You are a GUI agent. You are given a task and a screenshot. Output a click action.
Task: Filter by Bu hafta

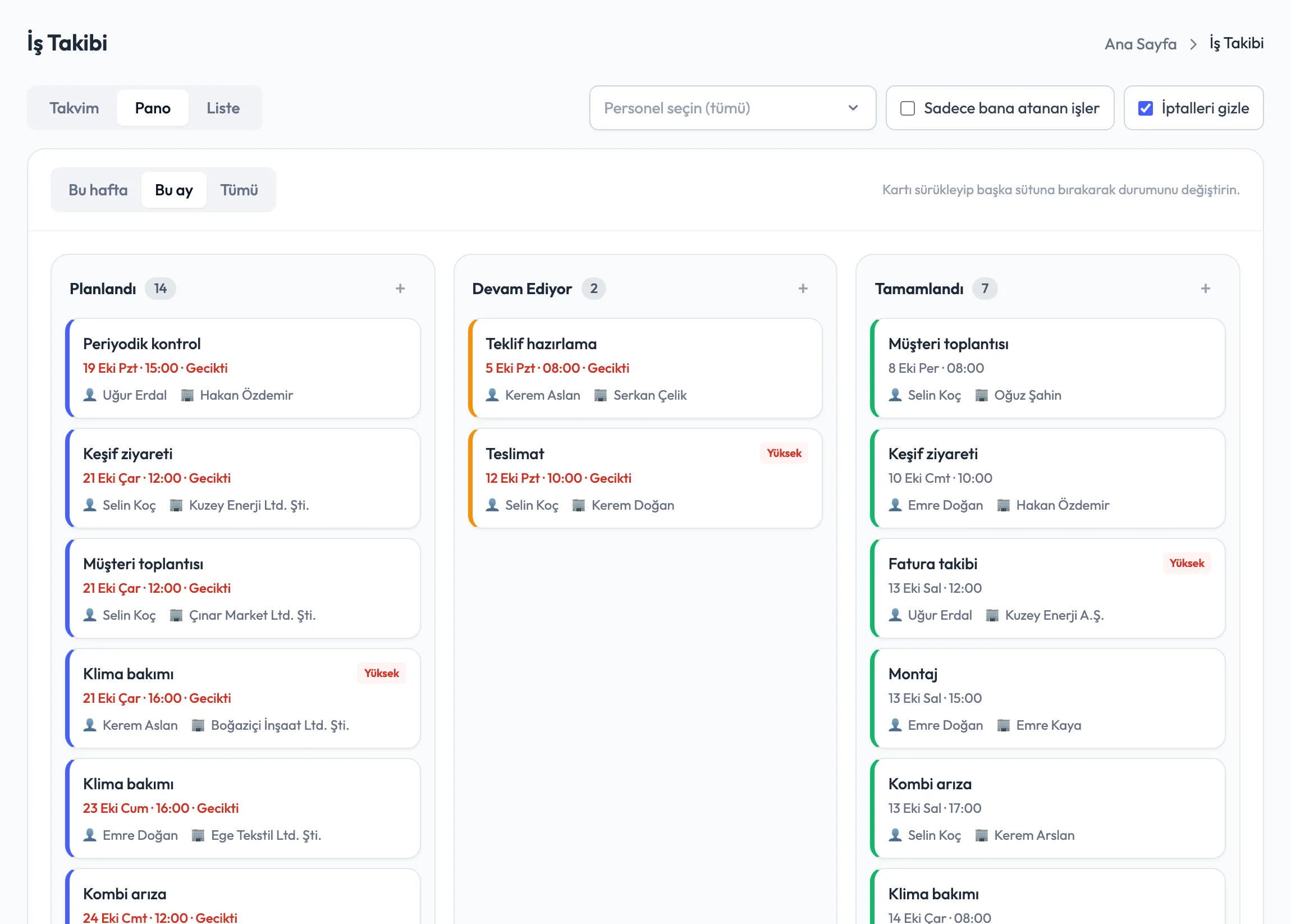[x=98, y=190]
